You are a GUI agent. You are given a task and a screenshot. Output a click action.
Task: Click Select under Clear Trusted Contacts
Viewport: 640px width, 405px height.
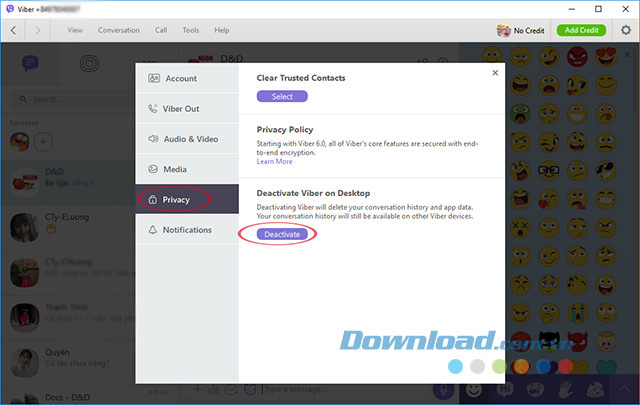click(282, 96)
